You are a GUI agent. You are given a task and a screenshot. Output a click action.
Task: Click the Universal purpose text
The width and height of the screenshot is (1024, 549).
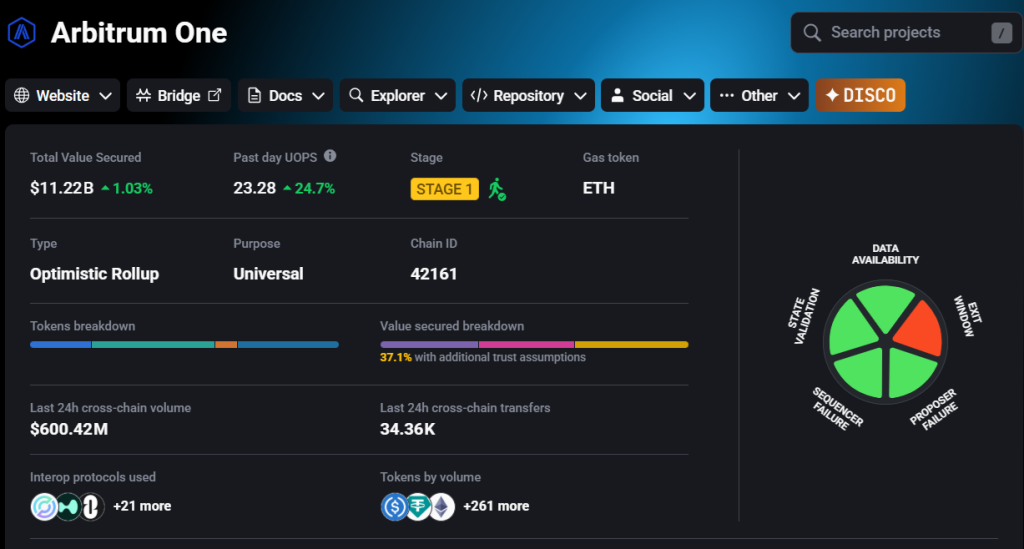pyautogui.click(x=268, y=274)
